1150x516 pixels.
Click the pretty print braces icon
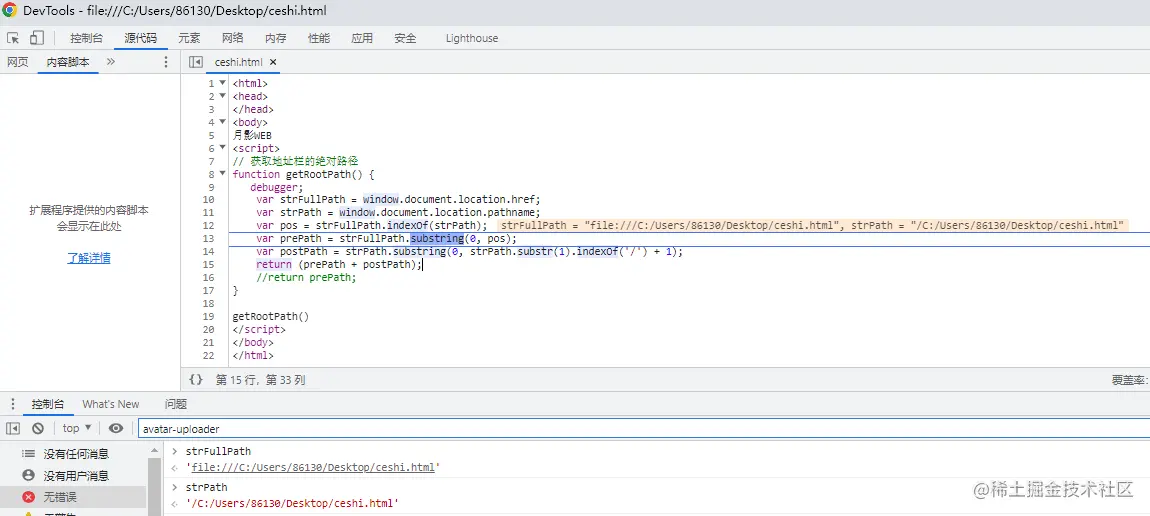click(x=195, y=380)
